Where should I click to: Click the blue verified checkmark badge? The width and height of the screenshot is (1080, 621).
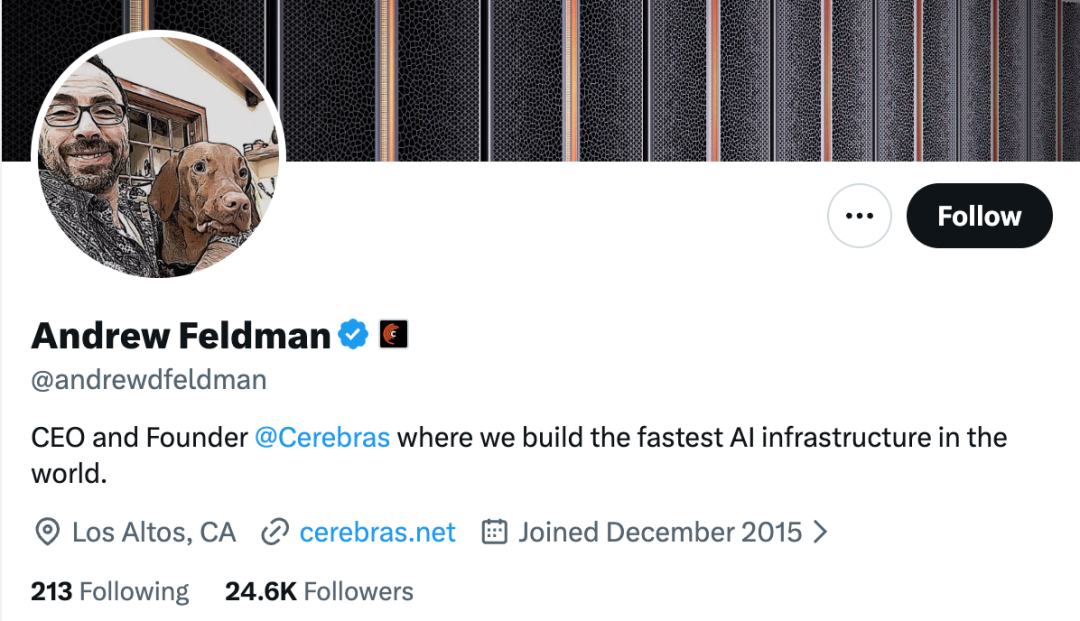click(353, 335)
